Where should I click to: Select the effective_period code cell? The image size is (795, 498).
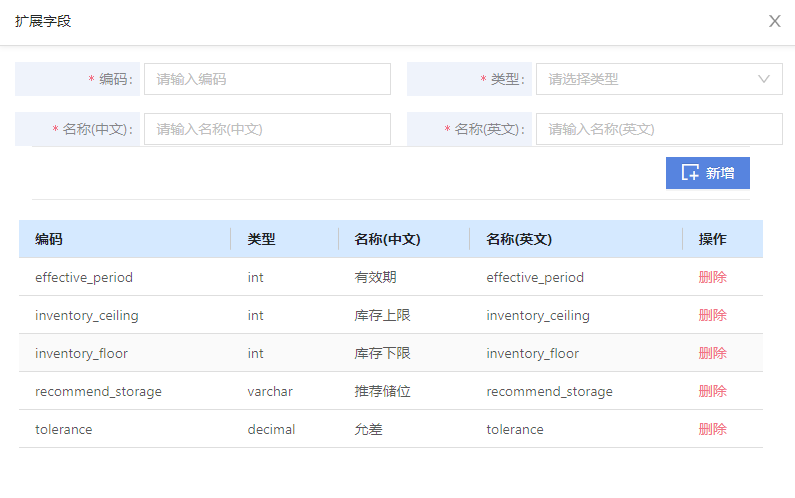[x=84, y=277]
